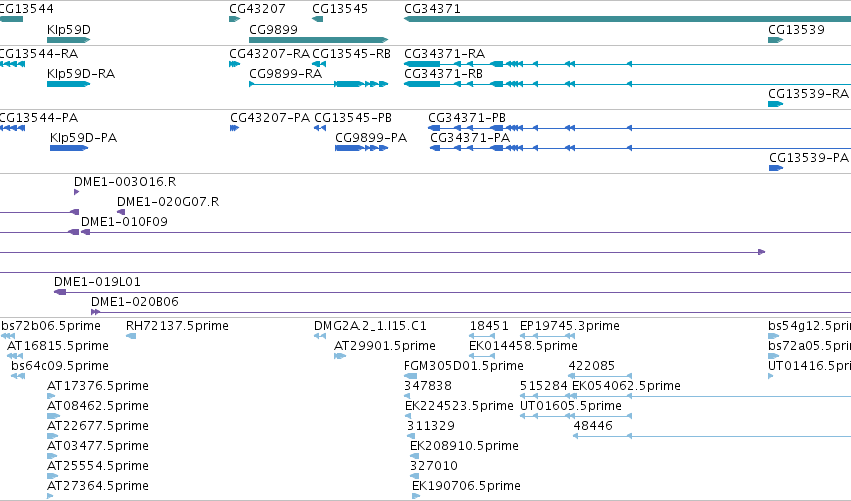Click transcript label CG9899-RA
The width and height of the screenshot is (851, 501).
pyautogui.click(x=285, y=73)
